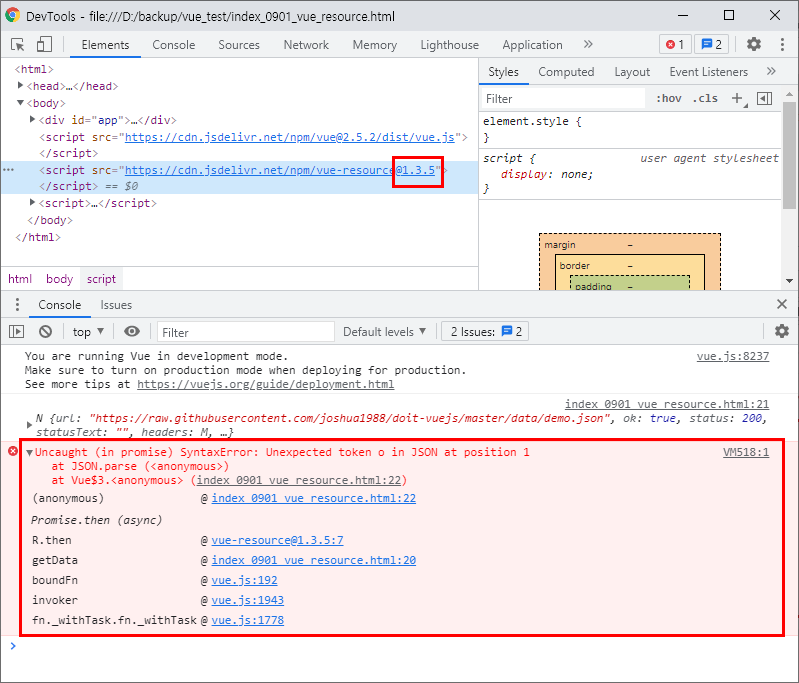The width and height of the screenshot is (799, 683).
Task: Open DevTools settings gear in main toolbar
Action: (754, 44)
